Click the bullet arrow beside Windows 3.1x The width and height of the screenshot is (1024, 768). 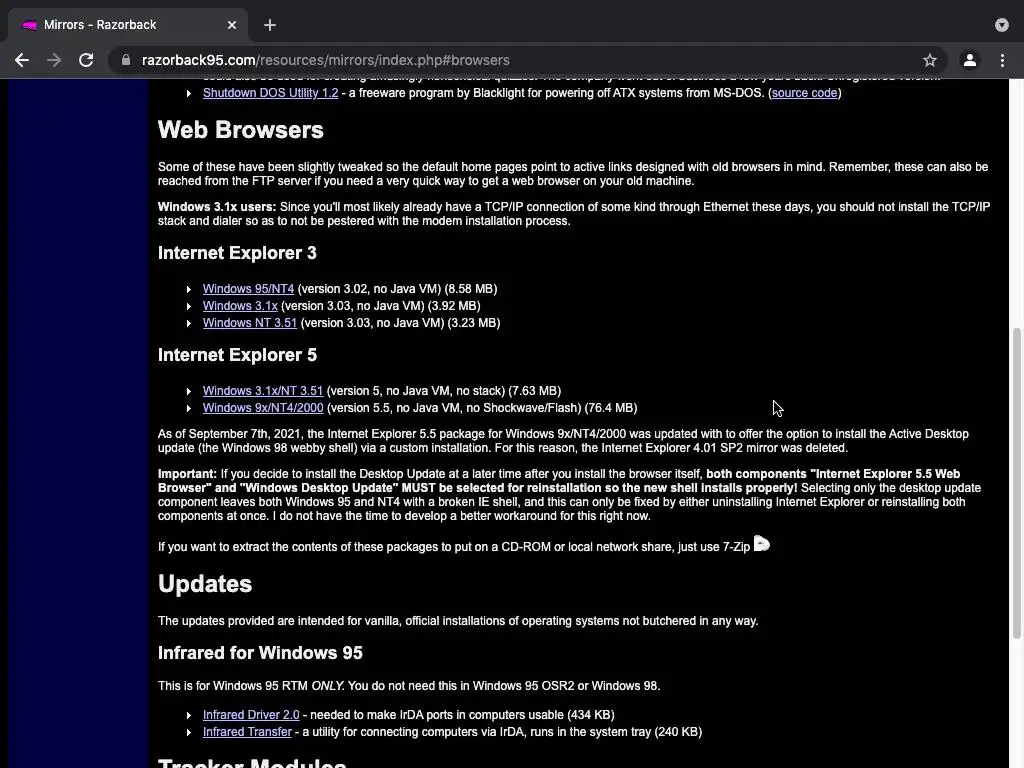189,306
